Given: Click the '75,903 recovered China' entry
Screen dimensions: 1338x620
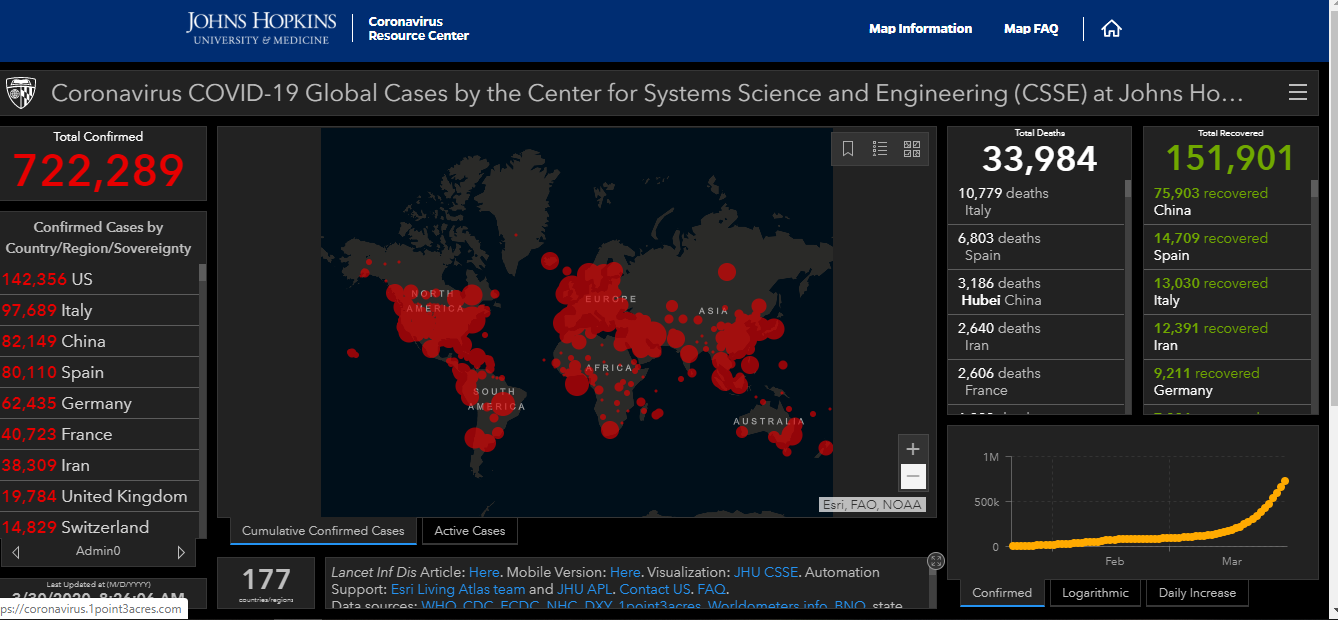Looking at the screenshot, I should [x=1227, y=202].
